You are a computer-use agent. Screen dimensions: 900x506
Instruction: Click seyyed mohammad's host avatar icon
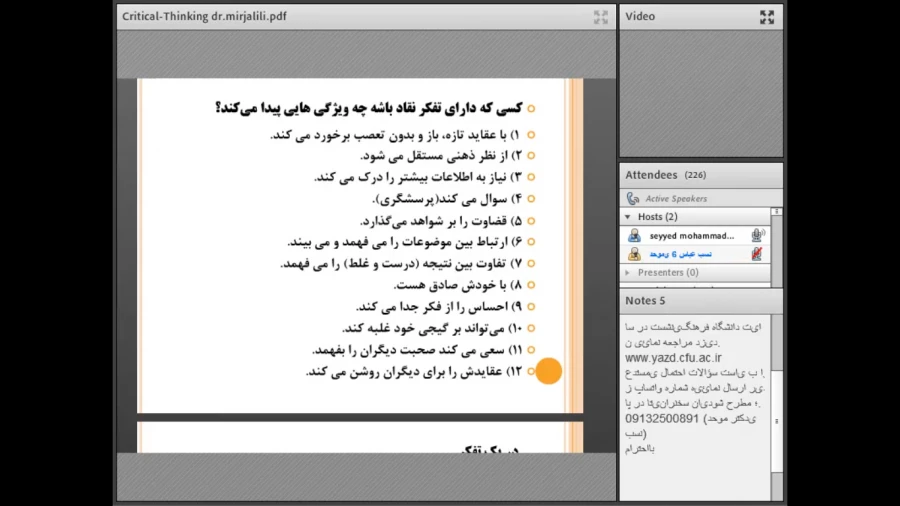pyautogui.click(x=634, y=236)
